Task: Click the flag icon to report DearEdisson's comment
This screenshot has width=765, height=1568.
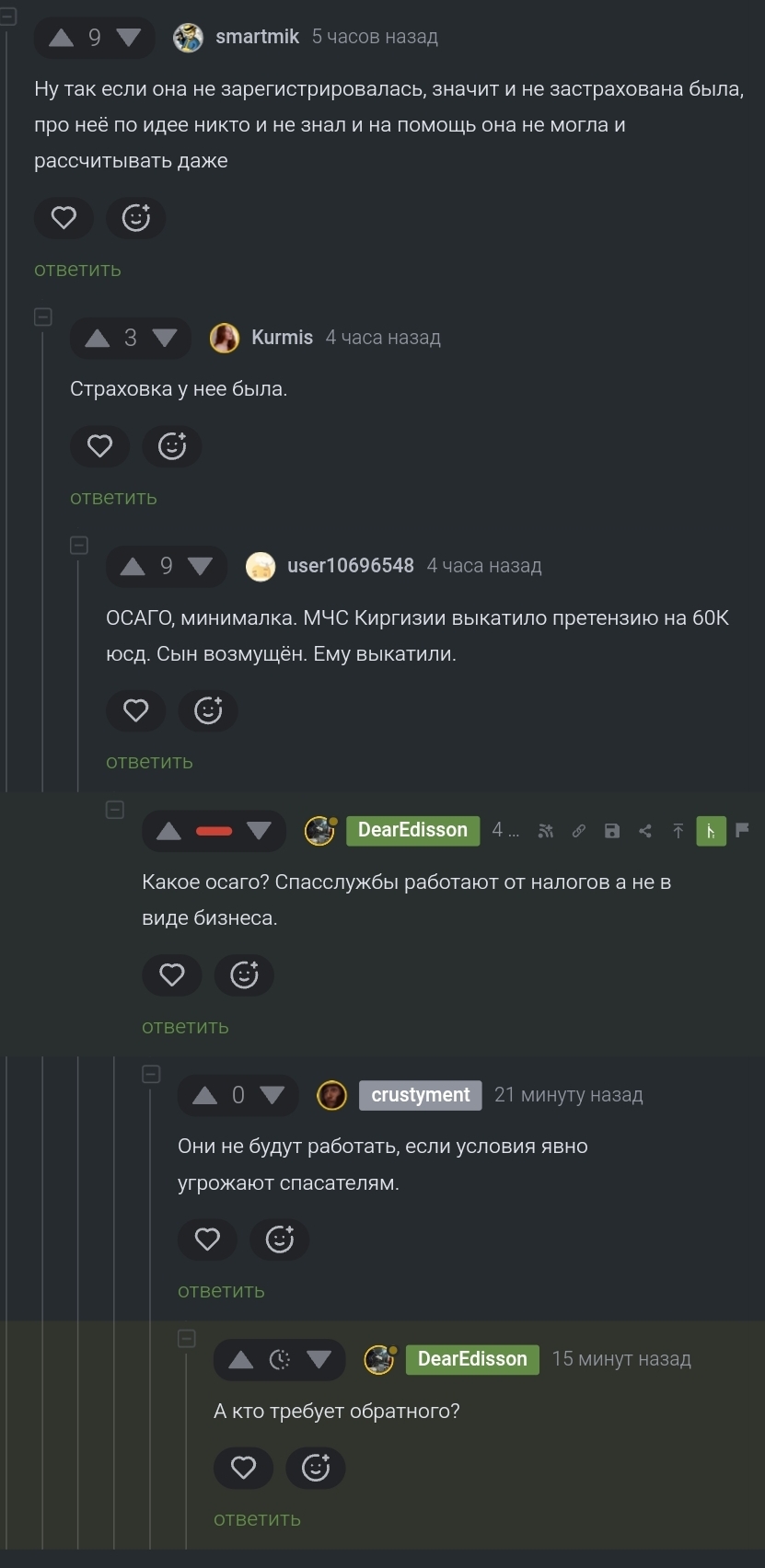Action: [742, 829]
